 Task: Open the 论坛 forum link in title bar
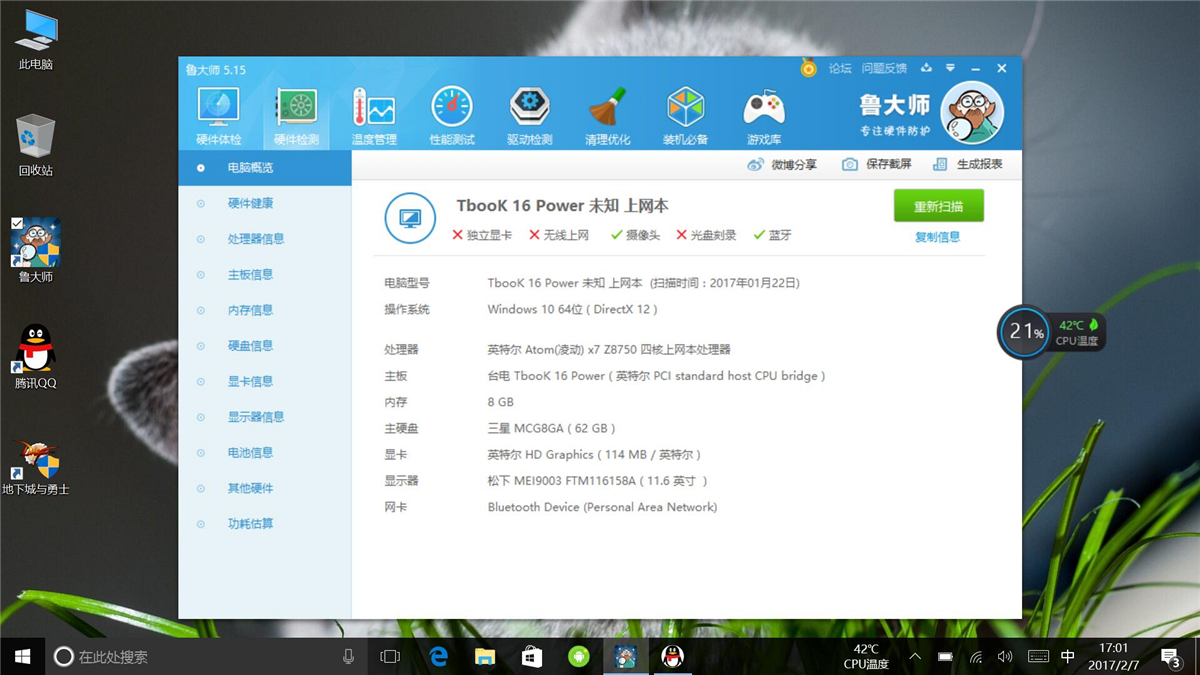[x=839, y=69]
